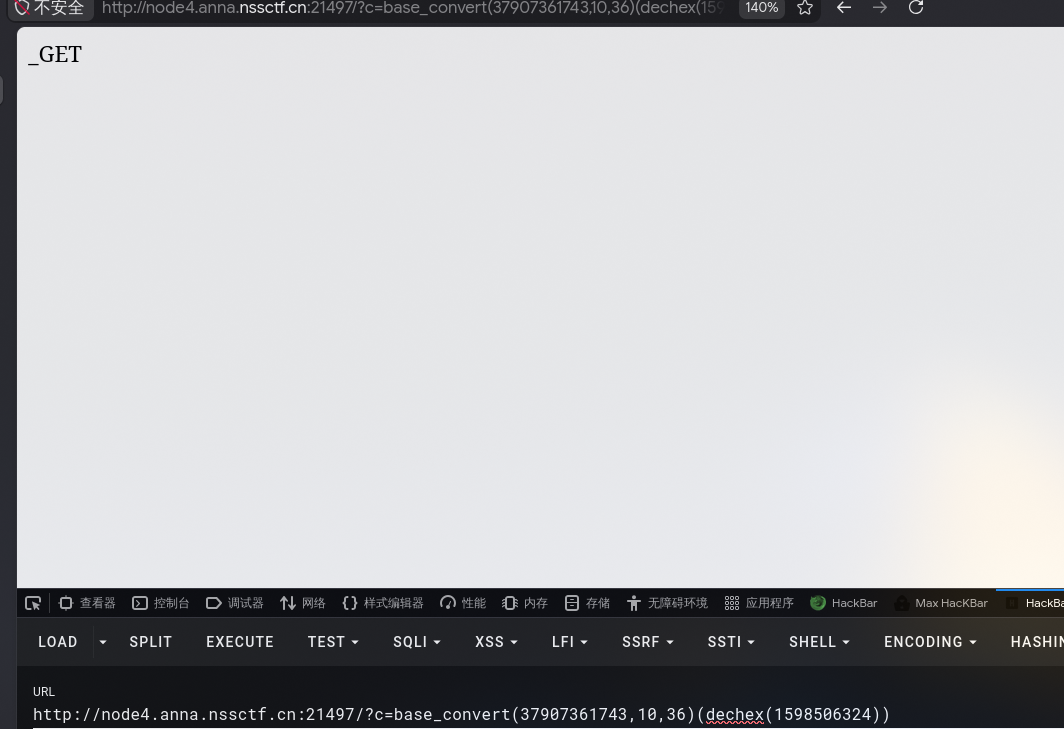Expand the ENCODING menu
1064x729 pixels.
[x=930, y=641]
